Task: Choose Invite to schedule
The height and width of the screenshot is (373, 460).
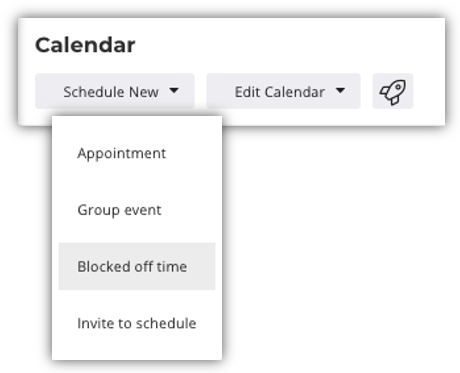Action: 137,323
